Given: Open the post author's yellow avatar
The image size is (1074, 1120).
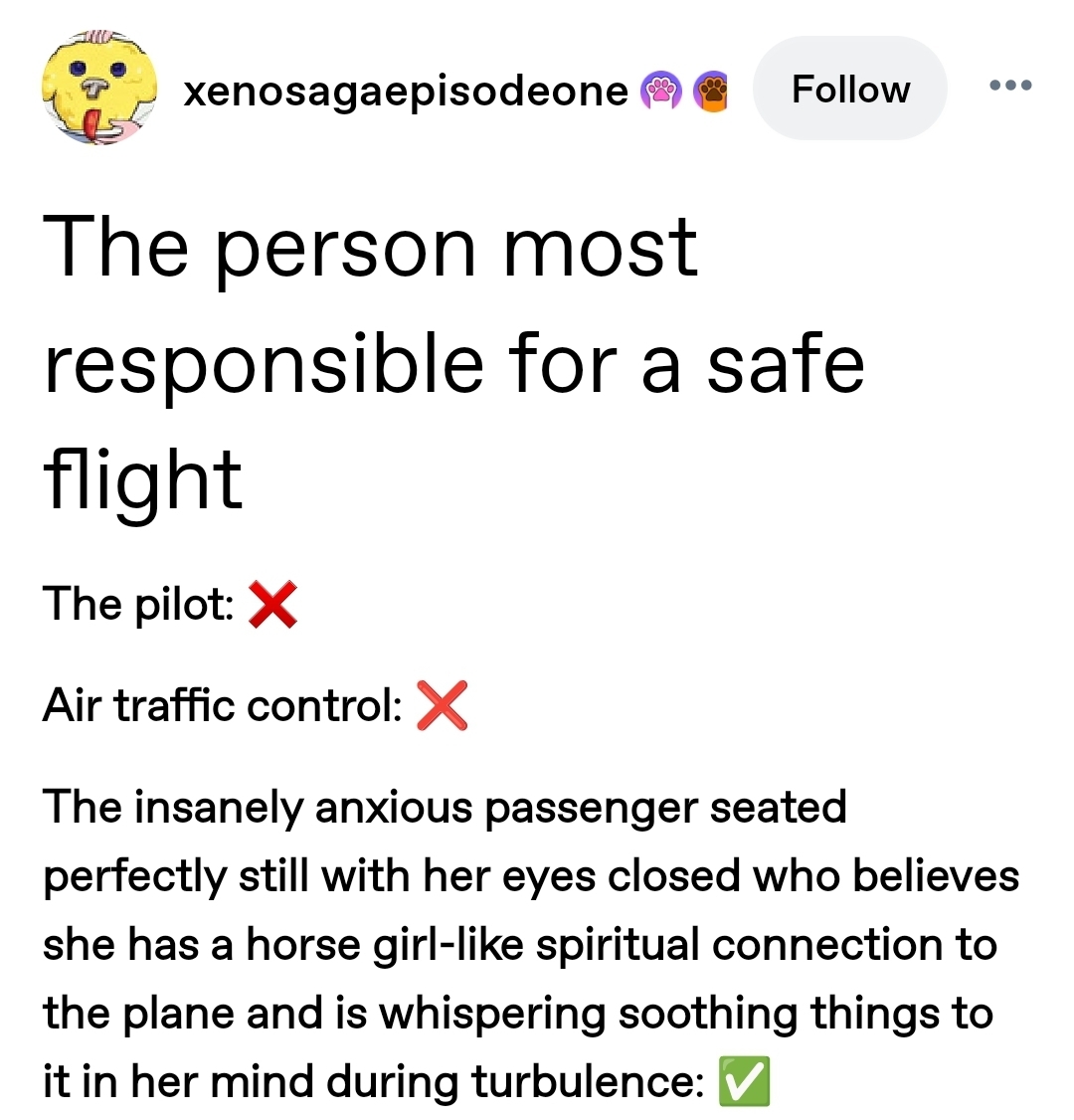Looking at the screenshot, I should (x=97, y=89).
